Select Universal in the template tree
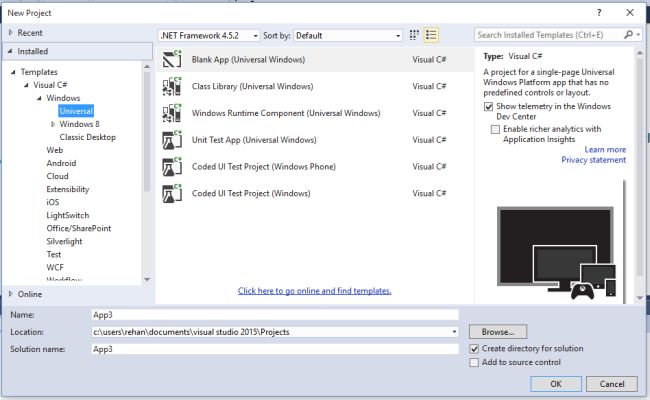Image resolution: width=650 pixels, height=400 pixels. pyautogui.click(x=76, y=111)
